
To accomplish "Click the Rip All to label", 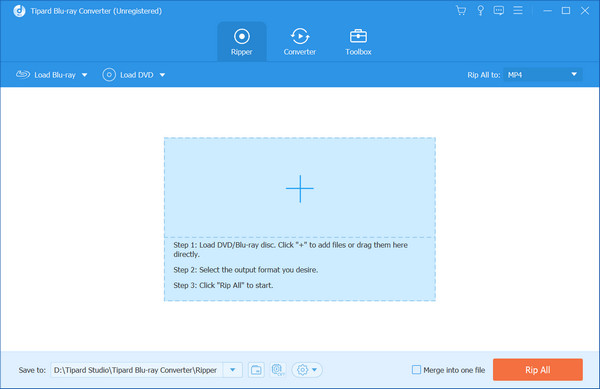I will 484,75.
